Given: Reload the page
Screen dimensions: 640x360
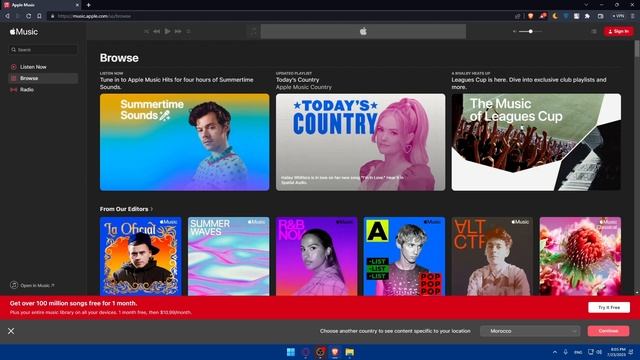Looking at the screenshot, I should coord(29,16).
